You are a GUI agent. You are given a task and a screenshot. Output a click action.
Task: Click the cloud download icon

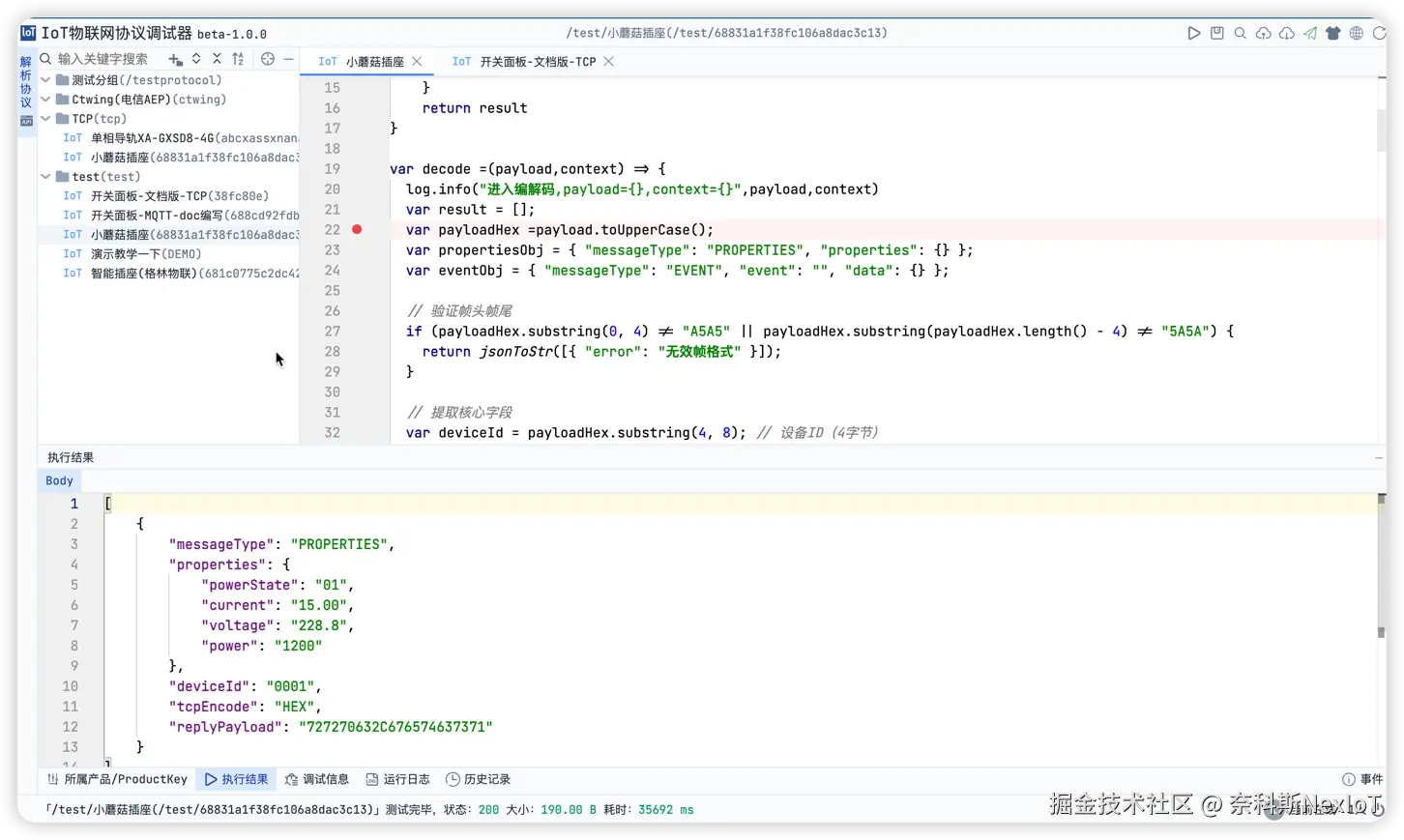(x=1286, y=33)
